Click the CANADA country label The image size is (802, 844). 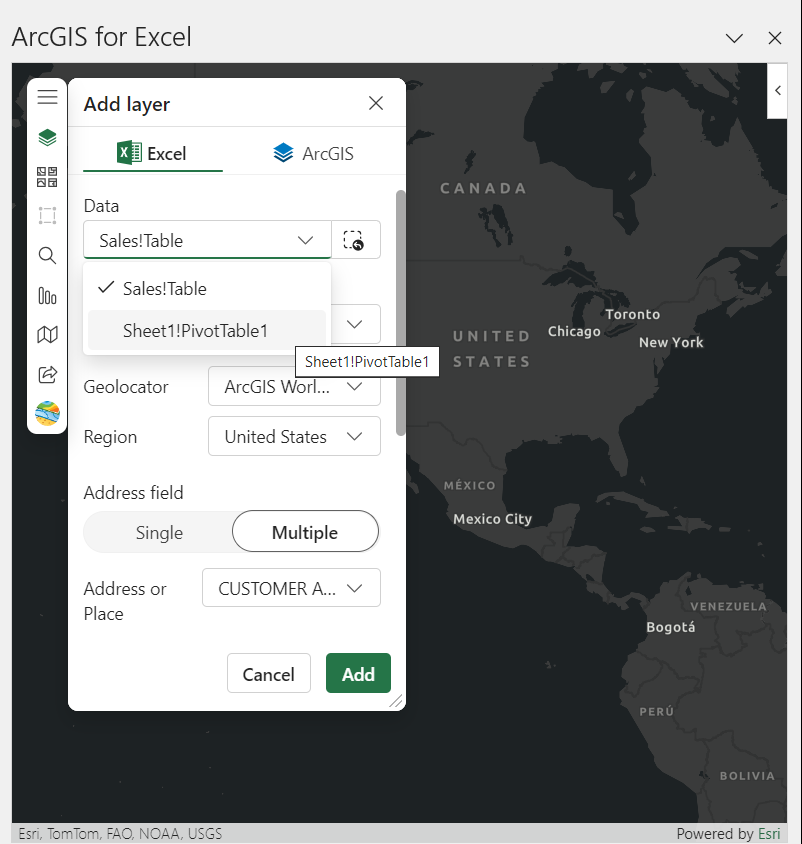point(483,188)
